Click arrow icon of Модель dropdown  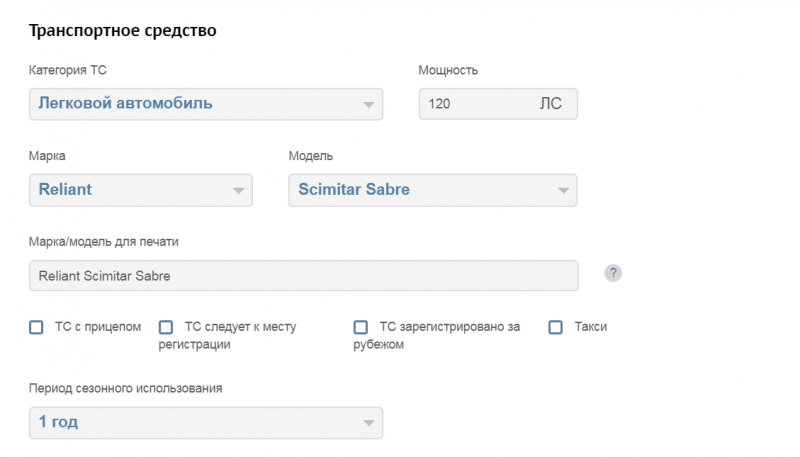point(563,190)
